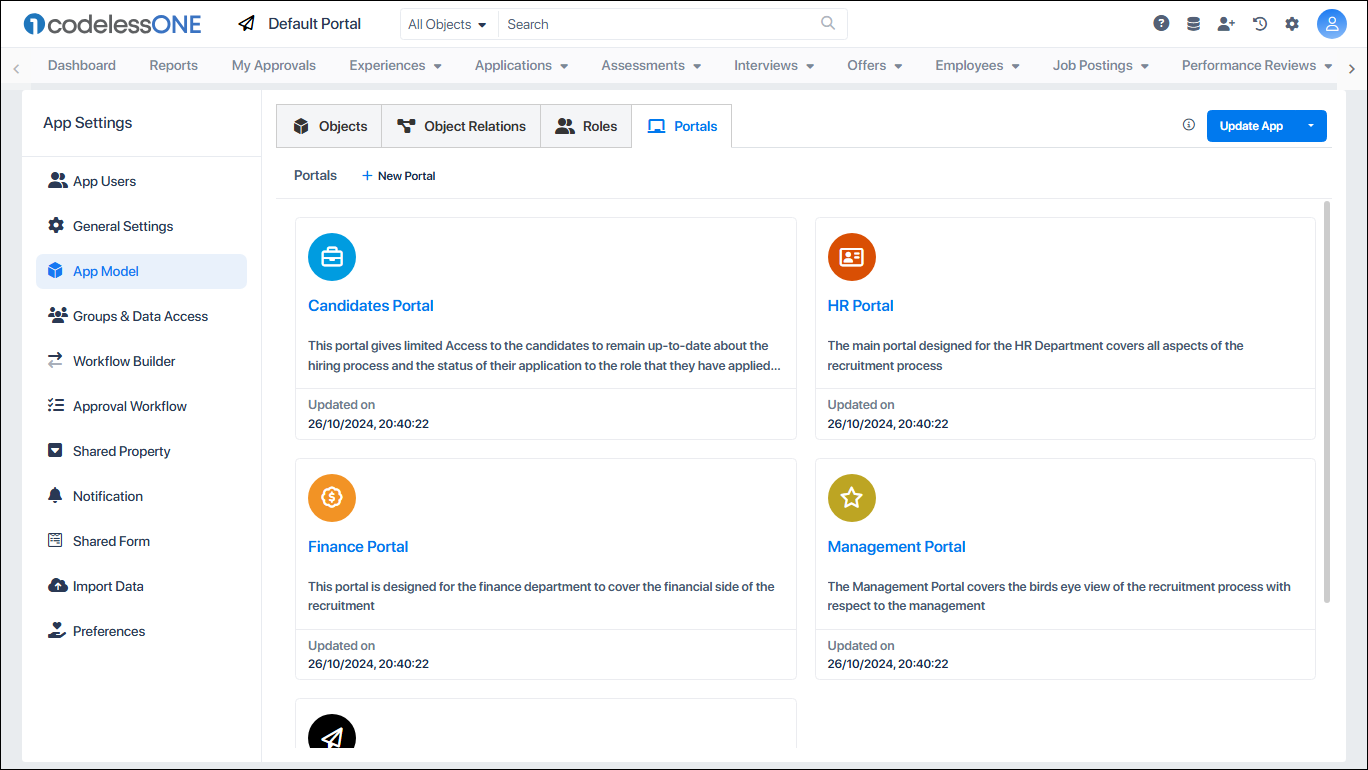Open the Finance Portal link
Image resolution: width=1368 pixels, height=770 pixels.
point(358,547)
